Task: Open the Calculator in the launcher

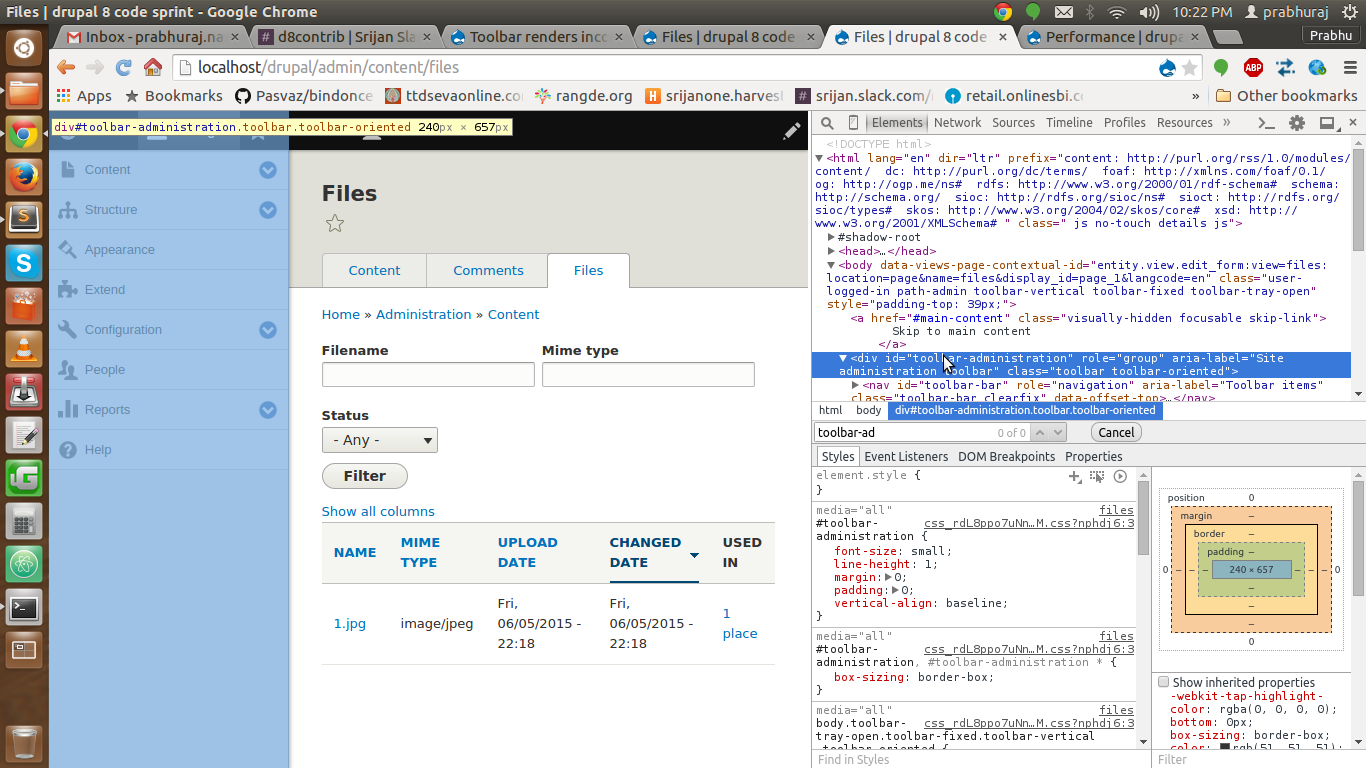Action: pyautogui.click(x=24, y=521)
